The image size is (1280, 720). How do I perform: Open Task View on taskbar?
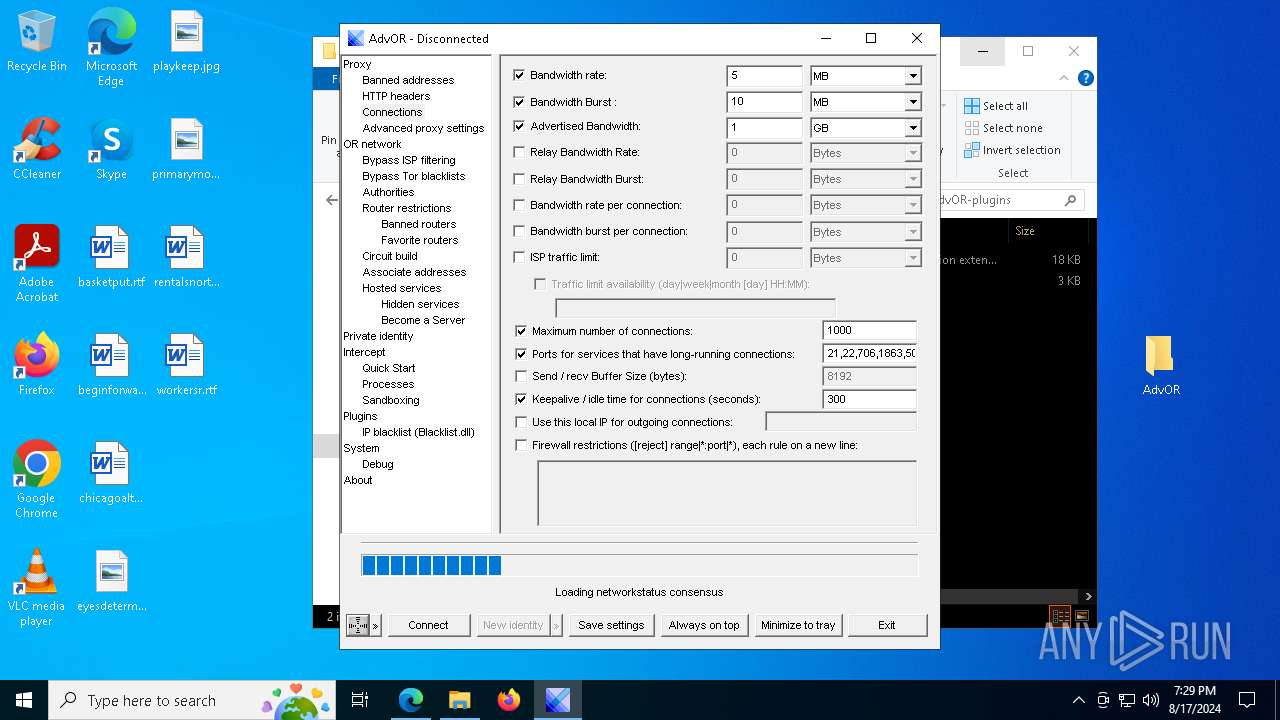click(360, 700)
